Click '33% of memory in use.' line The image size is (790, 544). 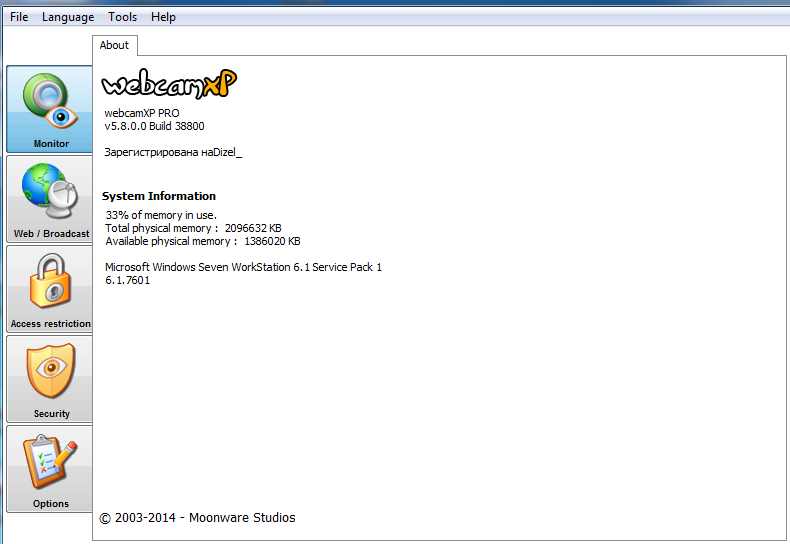click(161, 215)
